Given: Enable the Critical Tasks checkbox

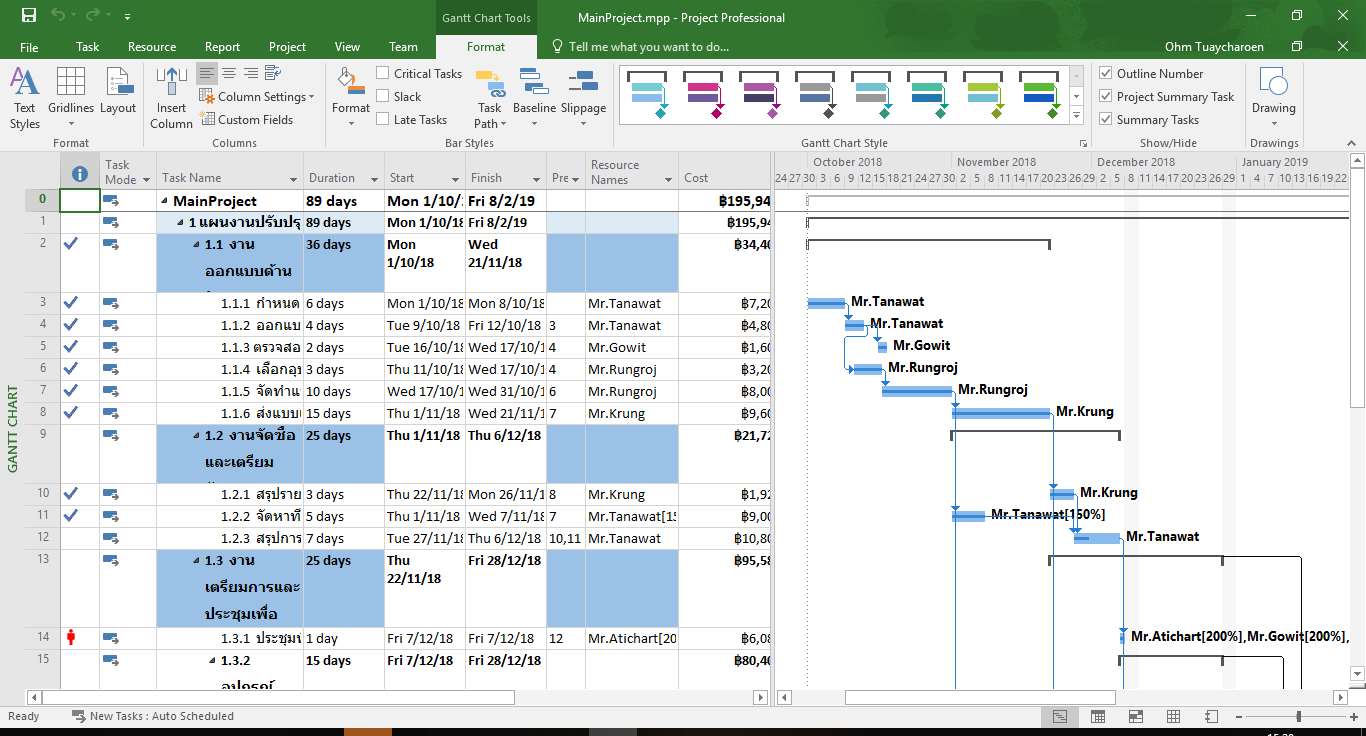Looking at the screenshot, I should coord(382,73).
